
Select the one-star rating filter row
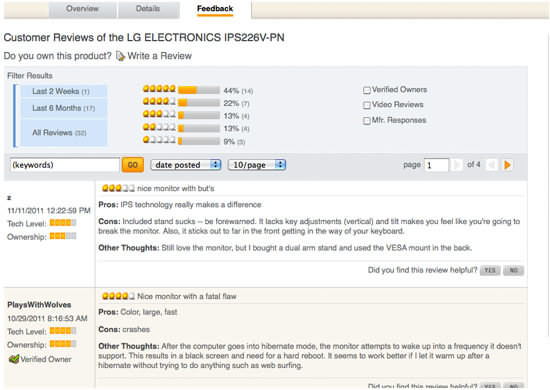click(x=194, y=141)
